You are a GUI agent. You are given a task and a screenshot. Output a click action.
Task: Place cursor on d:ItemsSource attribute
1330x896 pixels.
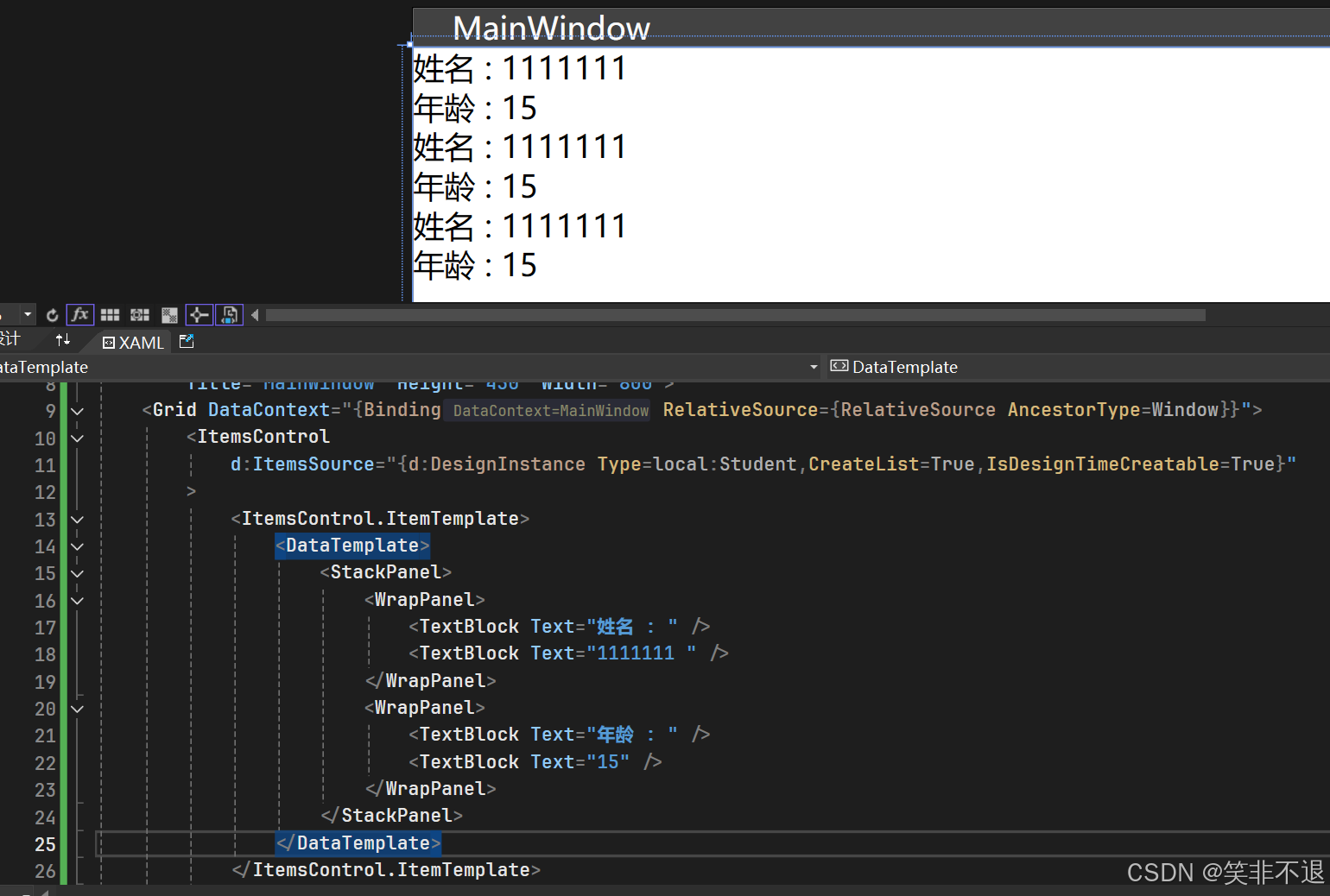pos(302,464)
